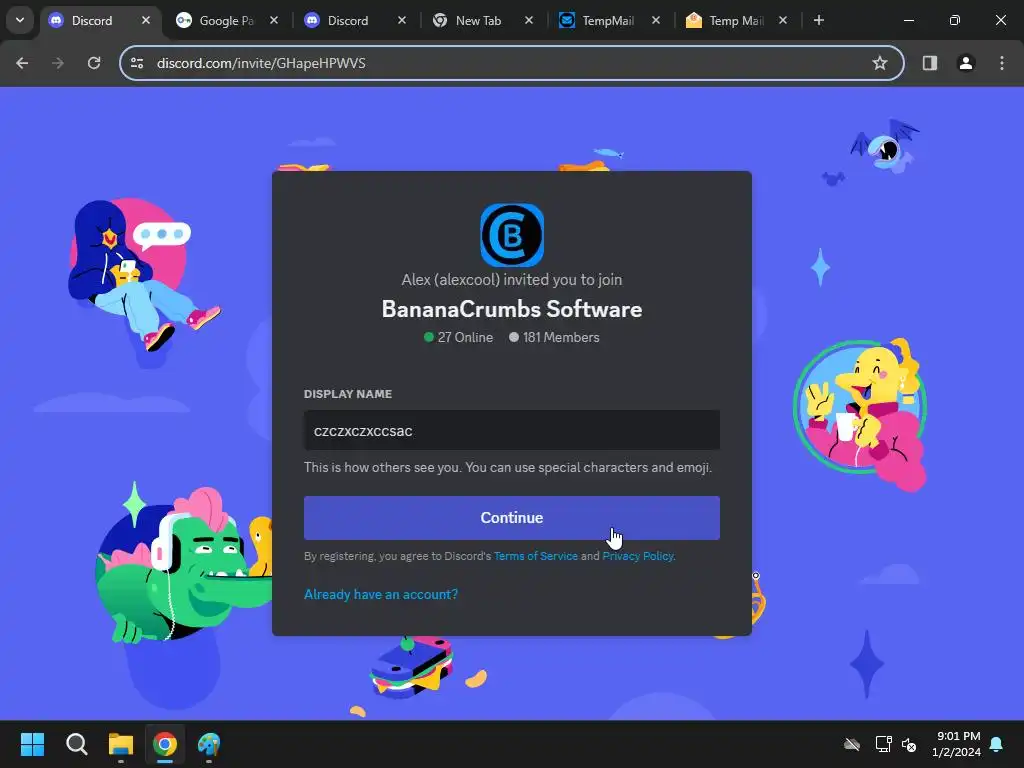Image resolution: width=1024 pixels, height=768 pixels.
Task: Click the muted volume tray icon
Action: click(909, 744)
